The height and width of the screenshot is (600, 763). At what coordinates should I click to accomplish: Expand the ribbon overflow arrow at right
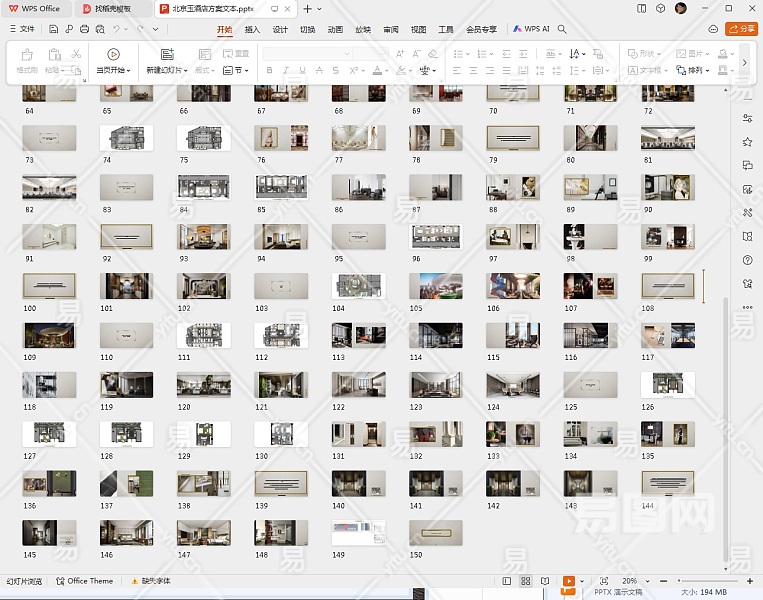pyautogui.click(x=744, y=62)
